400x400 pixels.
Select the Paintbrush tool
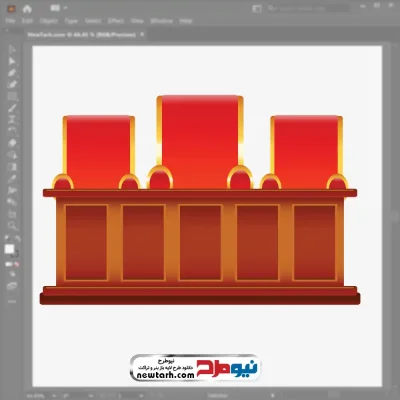click(x=12, y=108)
